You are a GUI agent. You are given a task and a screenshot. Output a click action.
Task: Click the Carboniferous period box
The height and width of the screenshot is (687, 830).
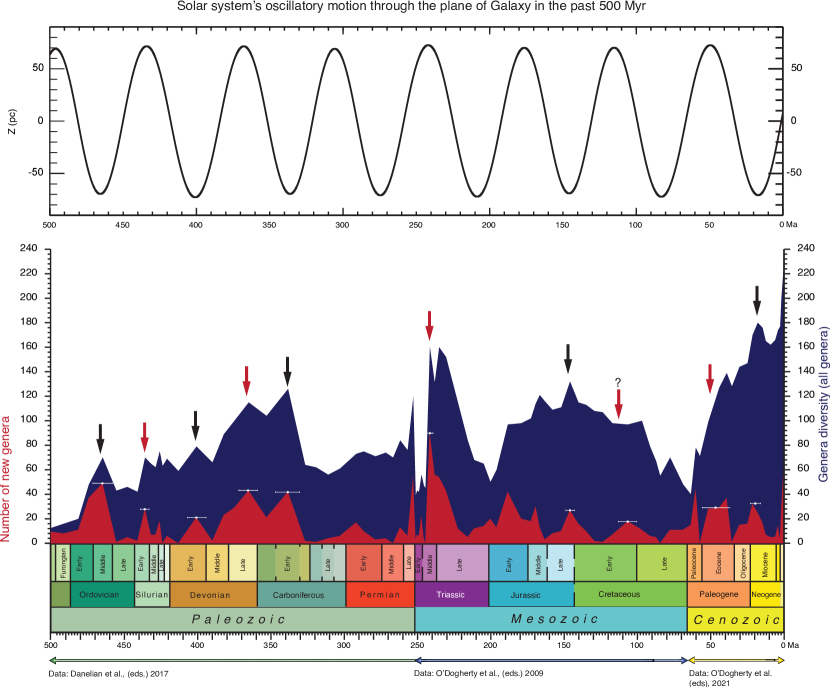pos(301,594)
